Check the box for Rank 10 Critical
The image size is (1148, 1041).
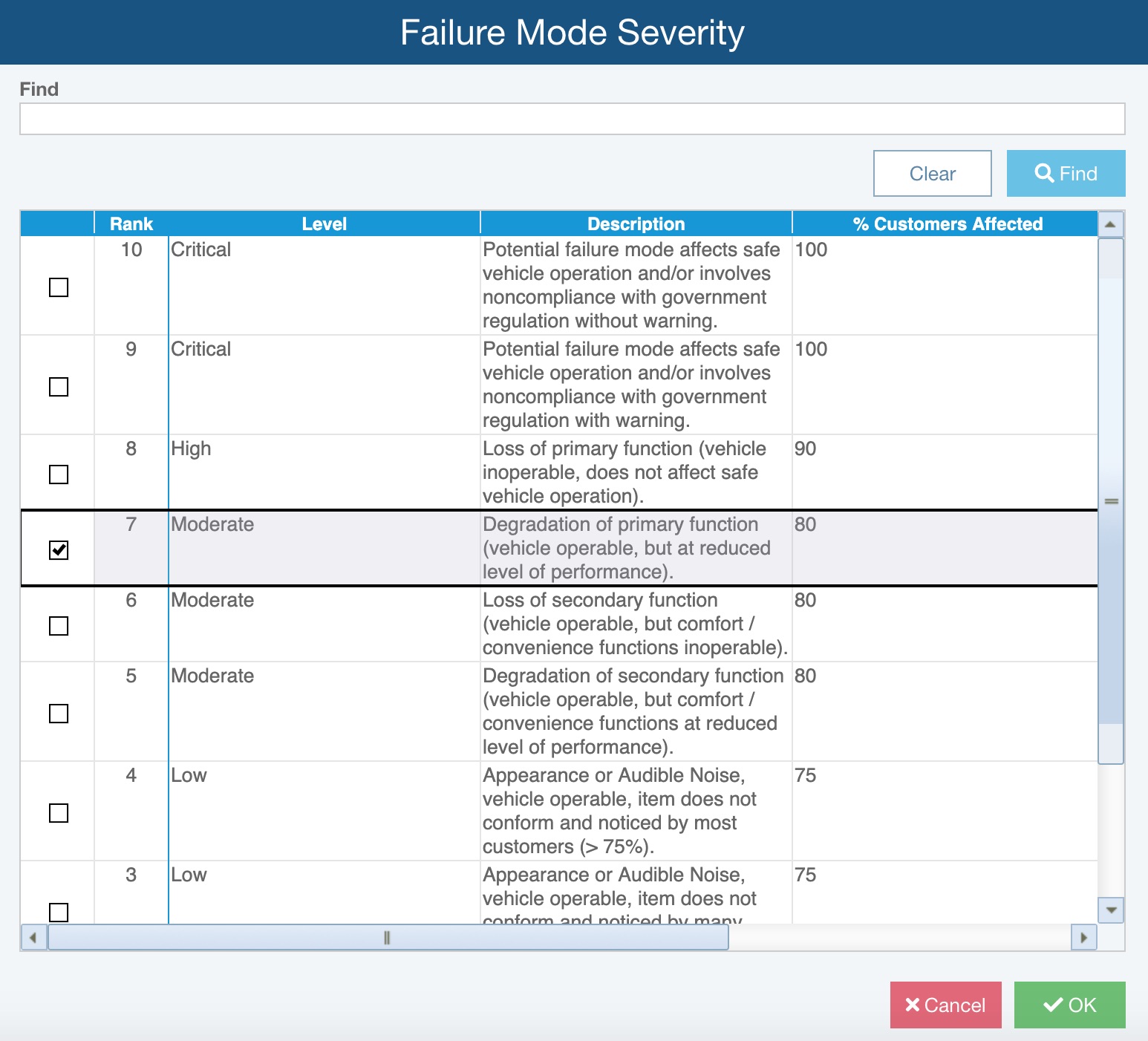pyautogui.click(x=59, y=287)
